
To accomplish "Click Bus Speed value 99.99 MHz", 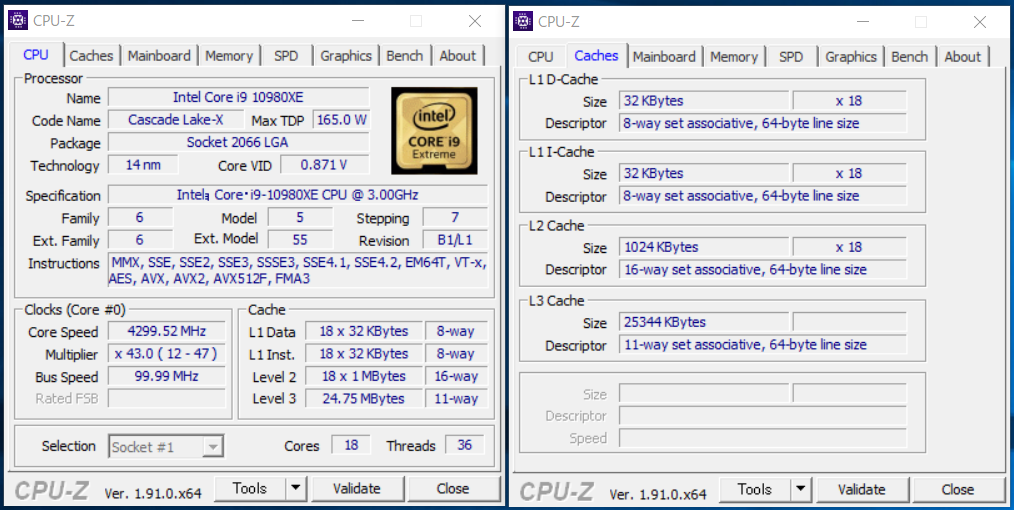I will coord(167,376).
